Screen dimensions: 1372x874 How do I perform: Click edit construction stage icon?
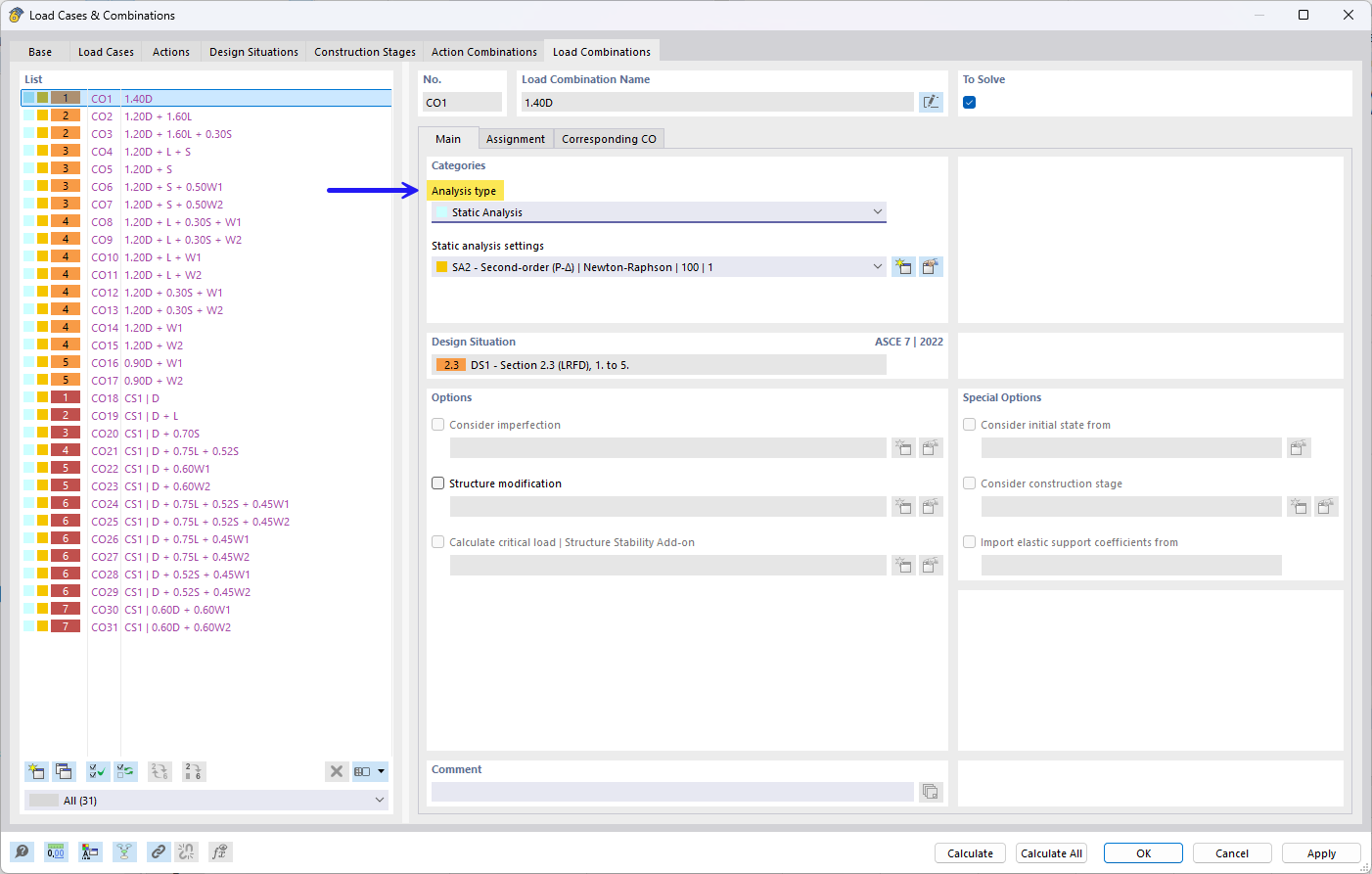pyautogui.click(x=1326, y=507)
